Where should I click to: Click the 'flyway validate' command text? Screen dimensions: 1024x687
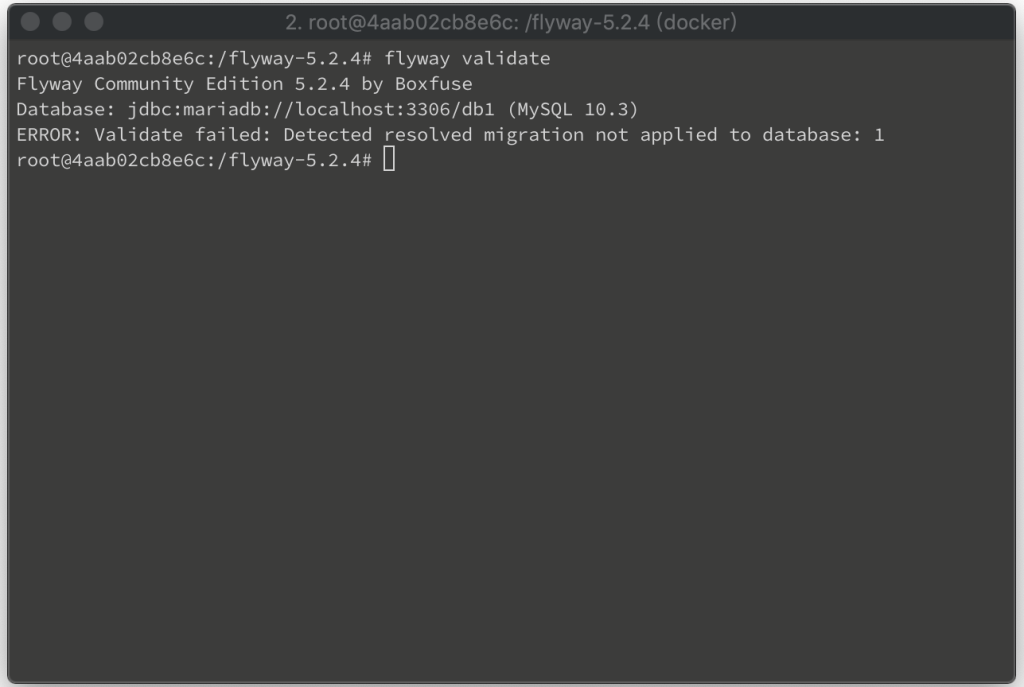(x=467, y=59)
